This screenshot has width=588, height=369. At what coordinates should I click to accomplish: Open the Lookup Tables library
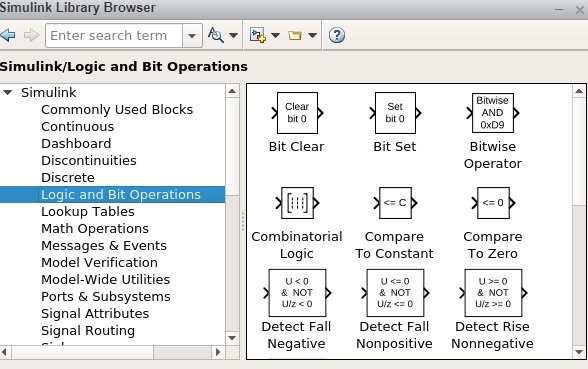coord(88,212)
